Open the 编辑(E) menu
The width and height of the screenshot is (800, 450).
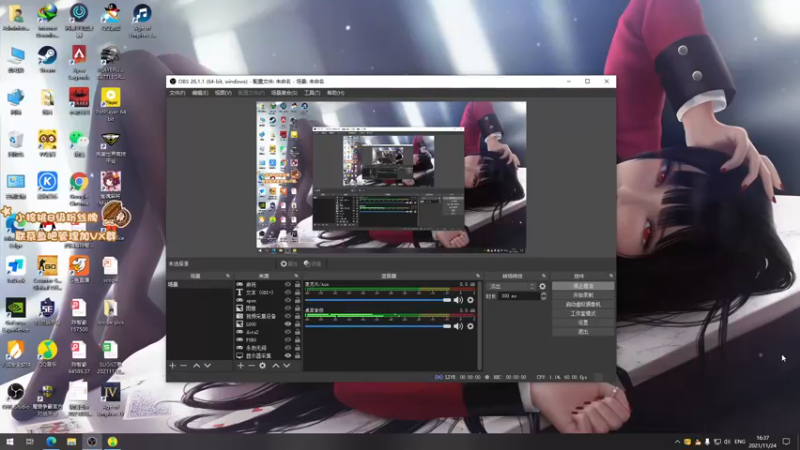[200, 93]
